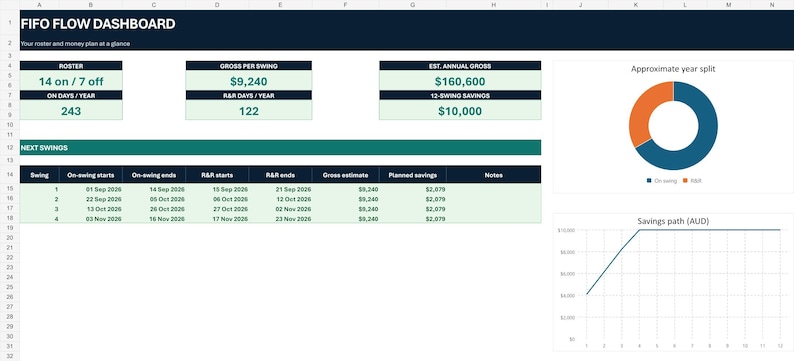Select the 26 Oct 2026 cell
Screen dimensions: 794x361
154,209
